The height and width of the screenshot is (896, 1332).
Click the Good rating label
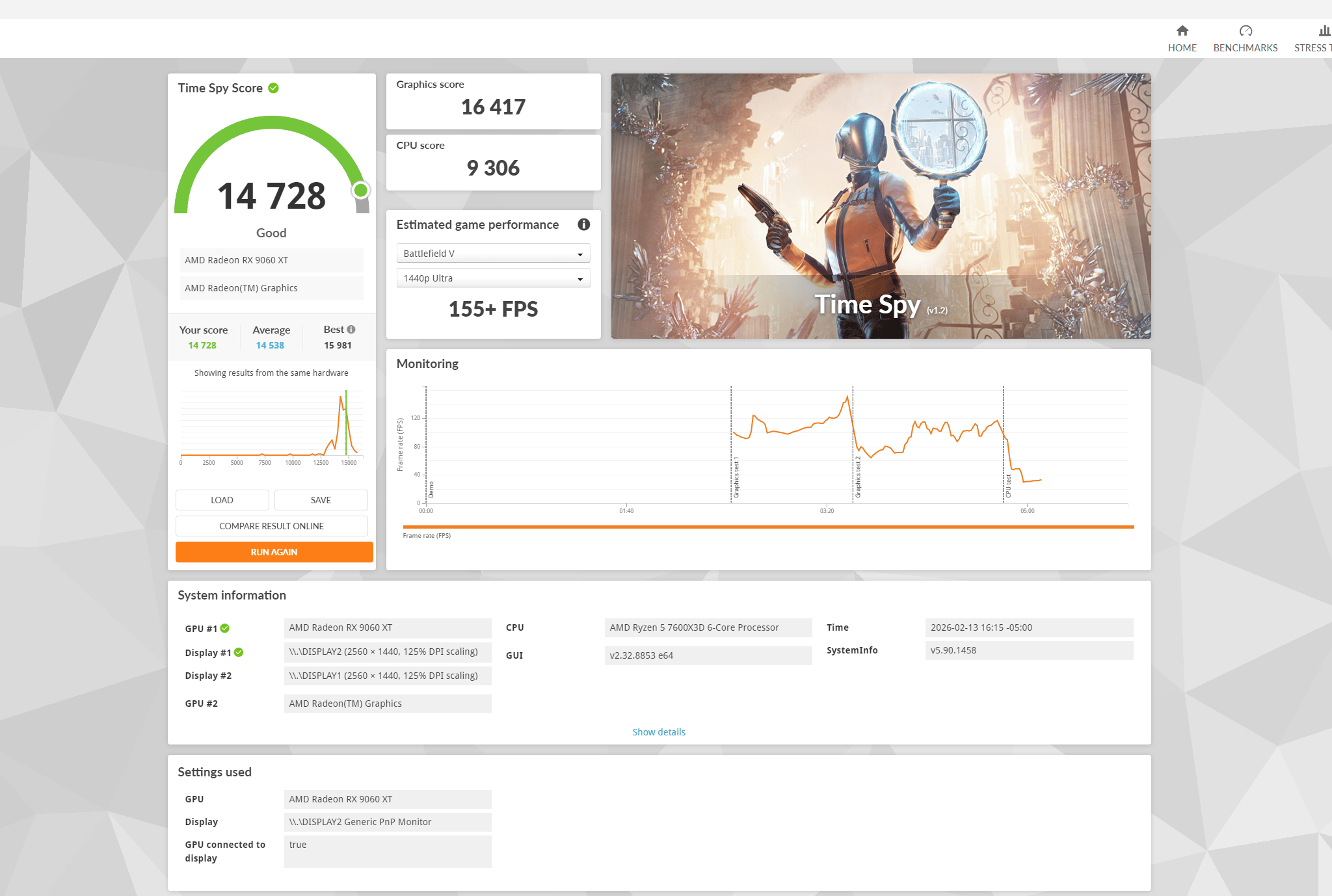pyautogui.click(x=271, y=233)
